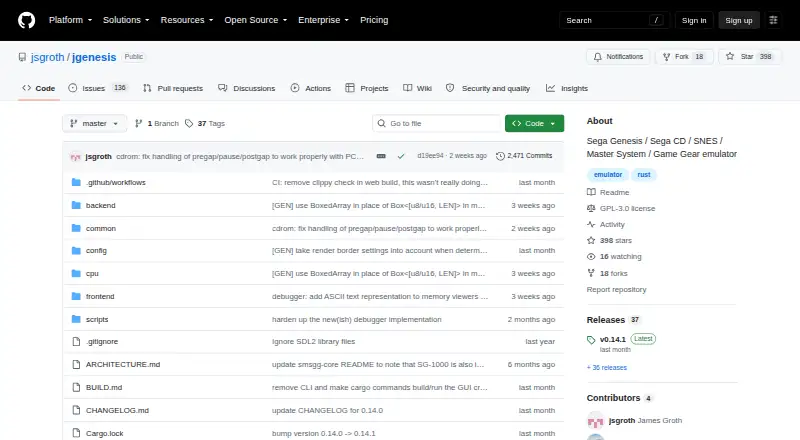Image resolution: width=800 pixels, height=440 pixels.
Task: Open the common folder
Action: (101, 228)
